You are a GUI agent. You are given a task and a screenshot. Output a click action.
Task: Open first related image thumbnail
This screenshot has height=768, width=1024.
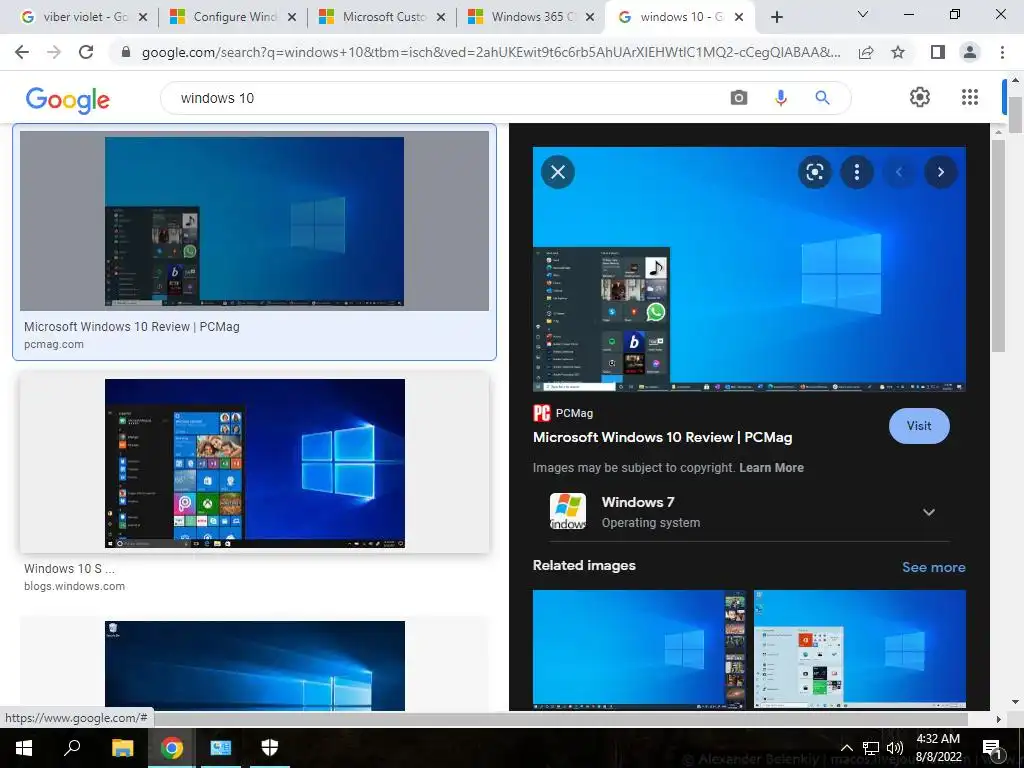[639, 649]
